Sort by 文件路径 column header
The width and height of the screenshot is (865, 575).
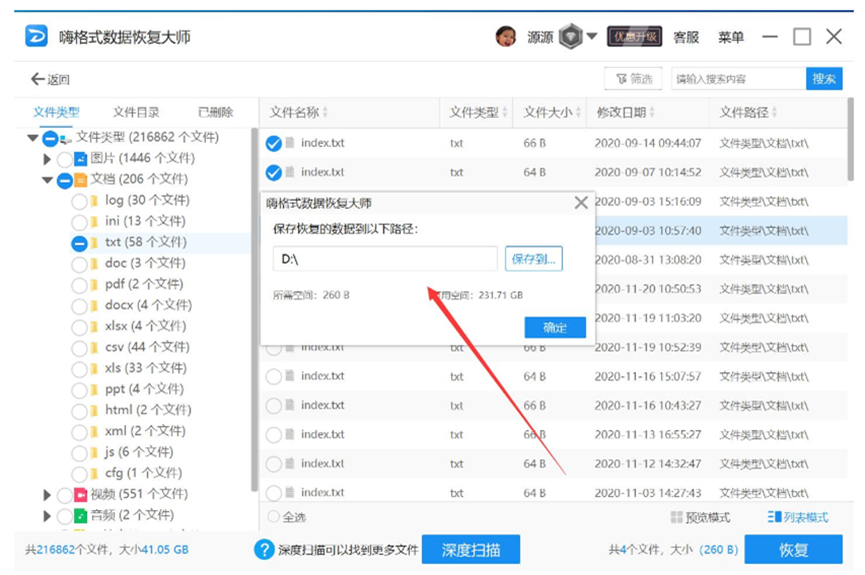[748, 113]
